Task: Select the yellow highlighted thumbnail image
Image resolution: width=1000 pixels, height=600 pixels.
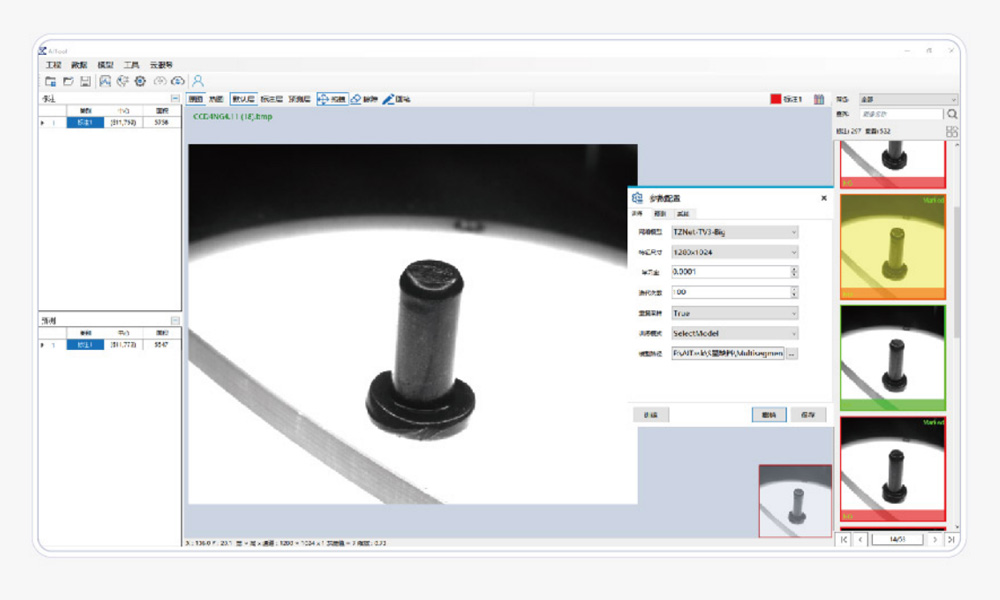Action: click(x=892, y=246)
